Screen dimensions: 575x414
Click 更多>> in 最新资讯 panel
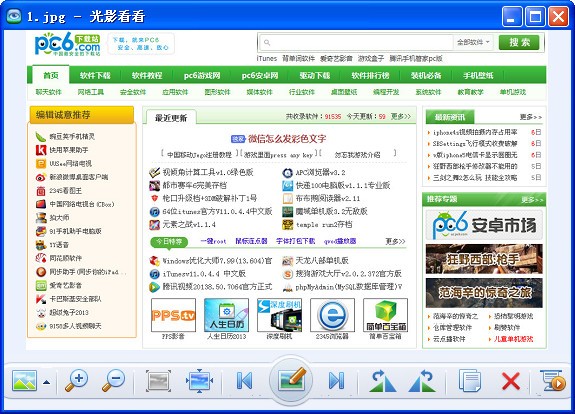(531, 117)
